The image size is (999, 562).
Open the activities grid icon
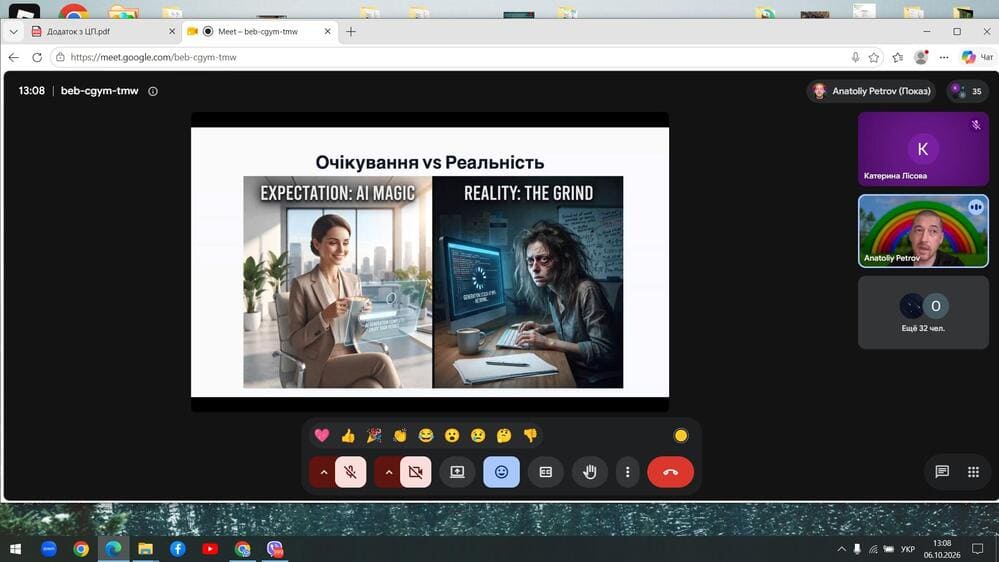[x=974, y=472]
